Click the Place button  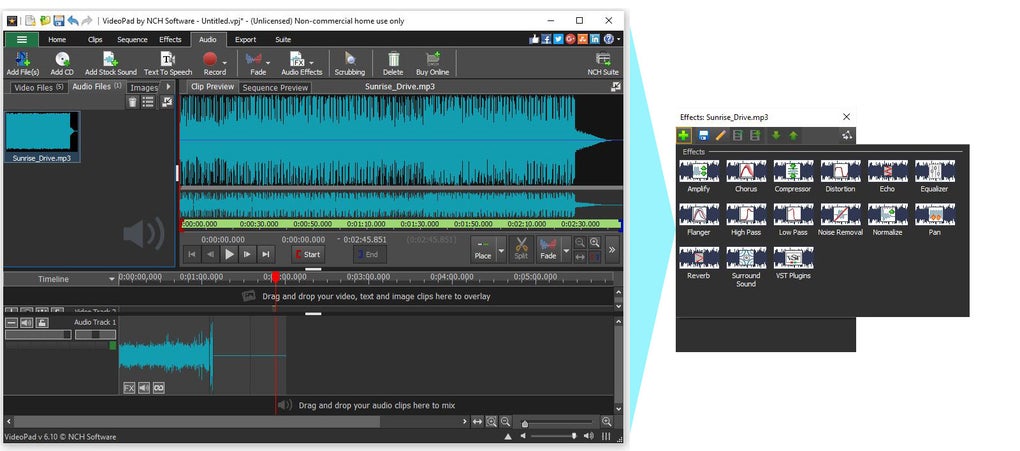tap(483, 249)
